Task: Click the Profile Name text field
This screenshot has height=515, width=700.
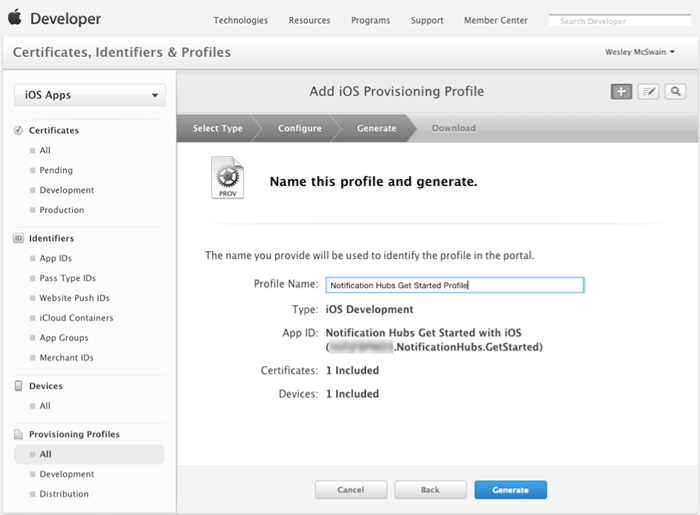Action: (x=454, y=285)
